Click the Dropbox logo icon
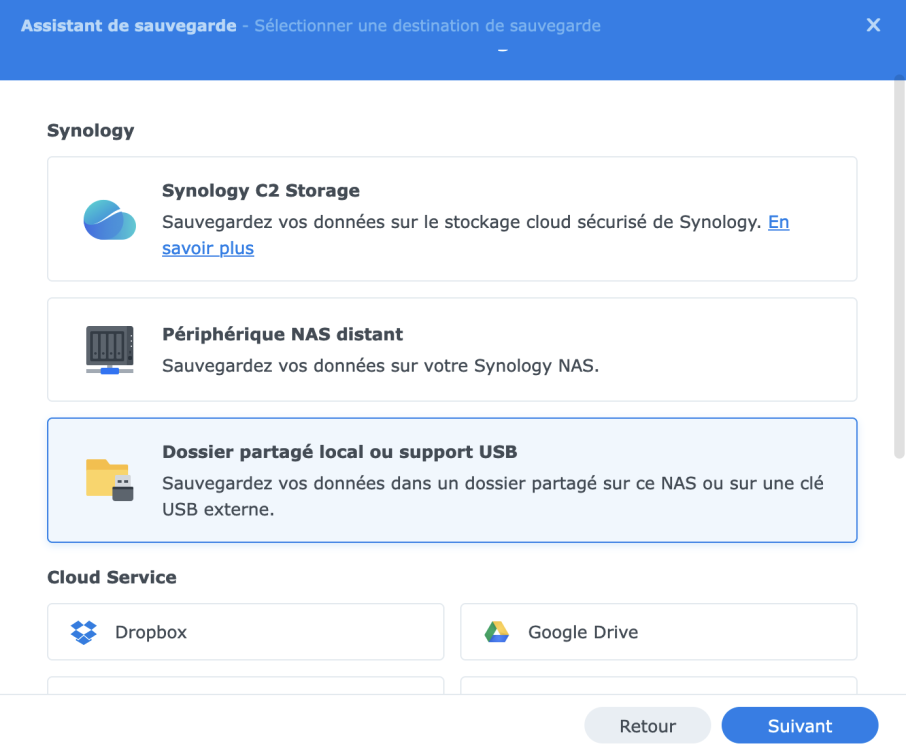 point(84,632)
